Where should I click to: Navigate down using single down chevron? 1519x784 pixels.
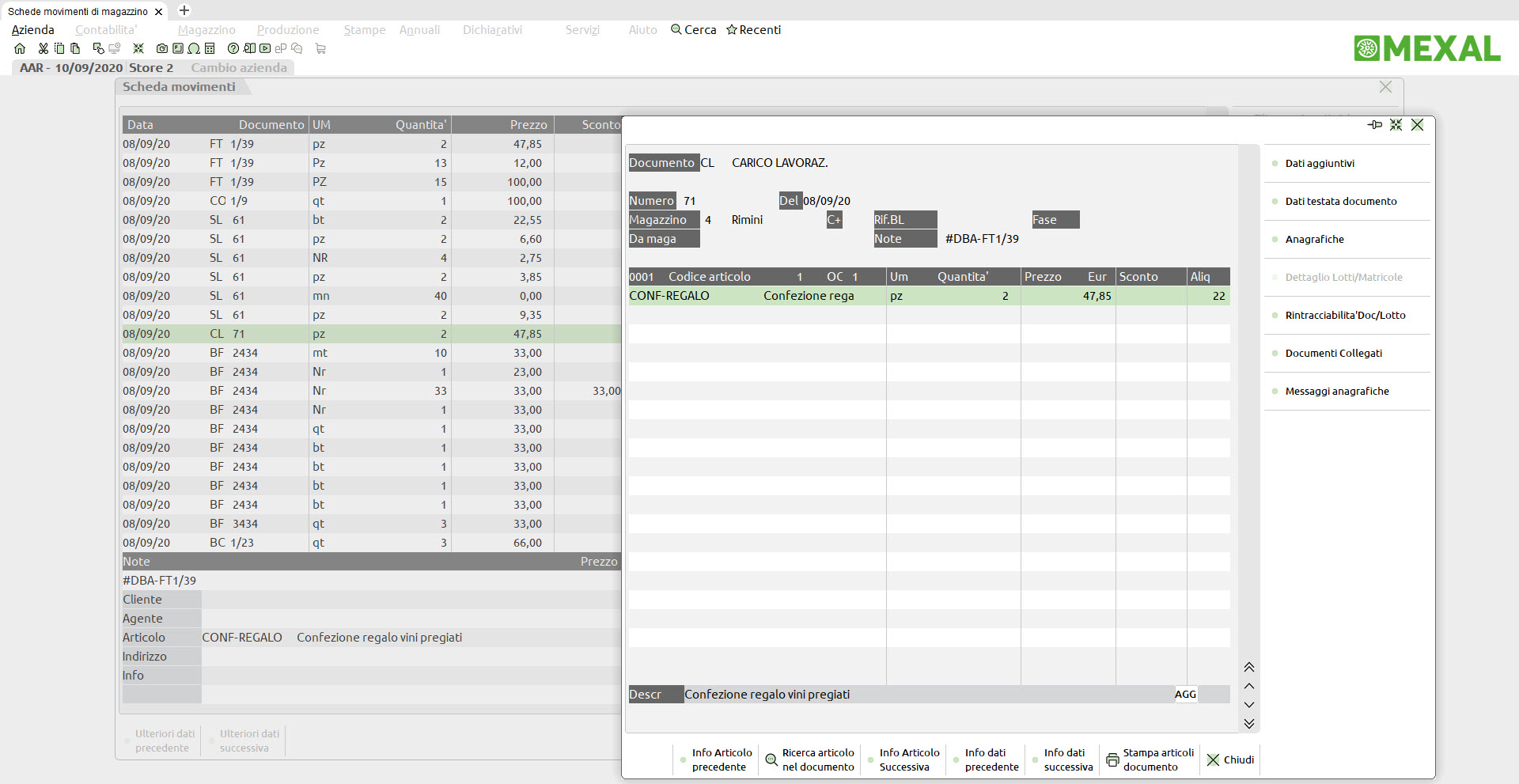1248,704
